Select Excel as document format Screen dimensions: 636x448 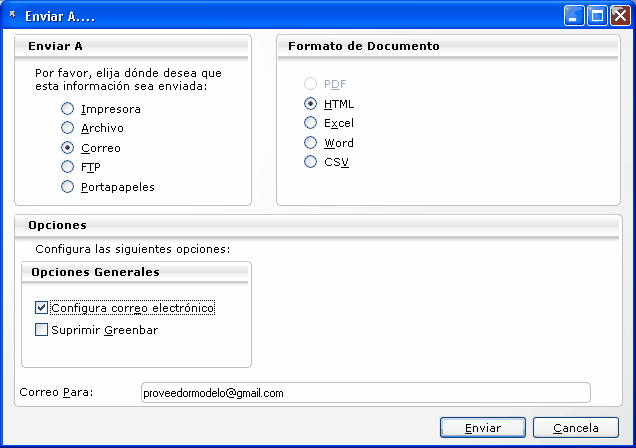tap(311, 123)
